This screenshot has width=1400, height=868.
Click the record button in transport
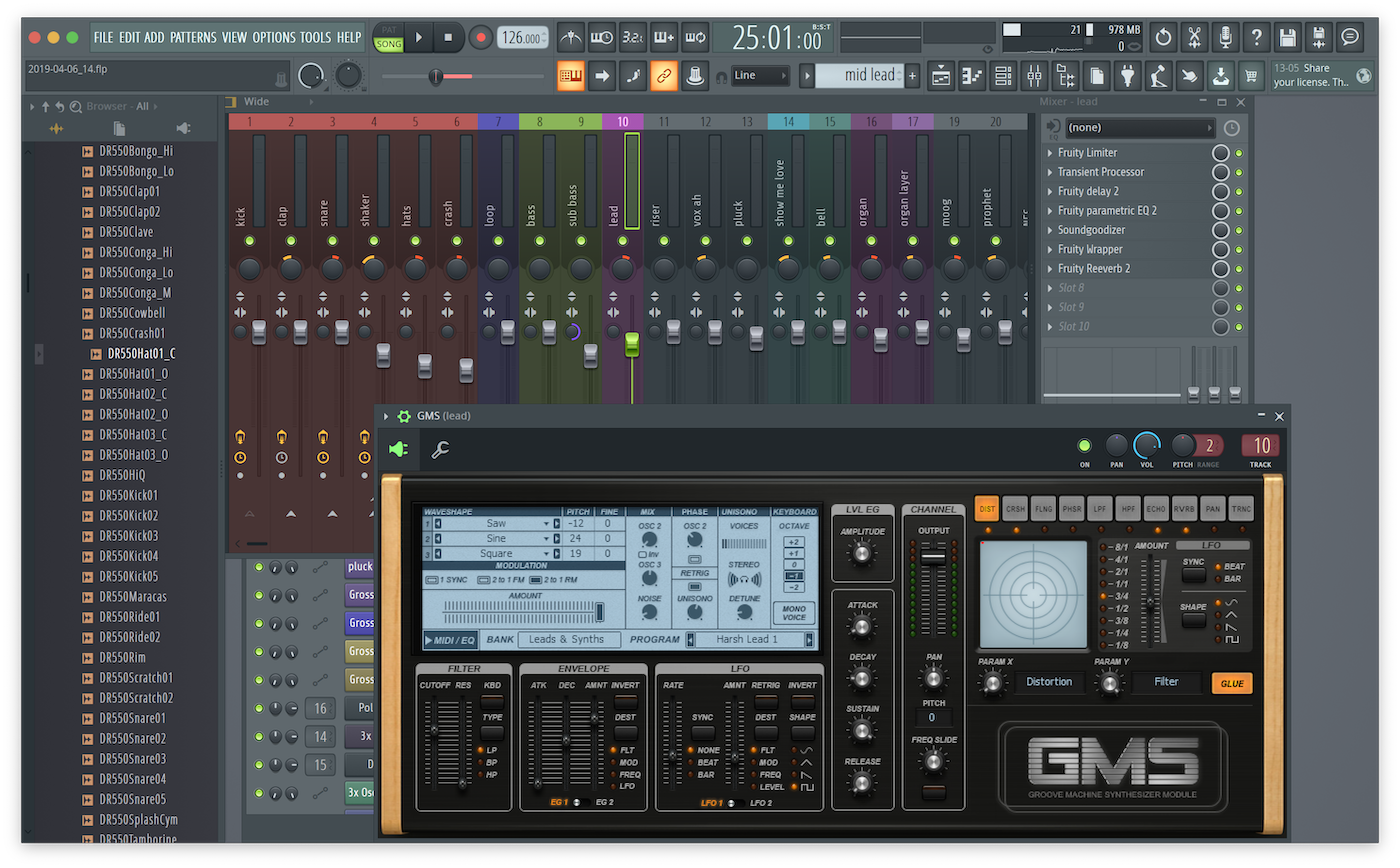(x=481, y=38)
